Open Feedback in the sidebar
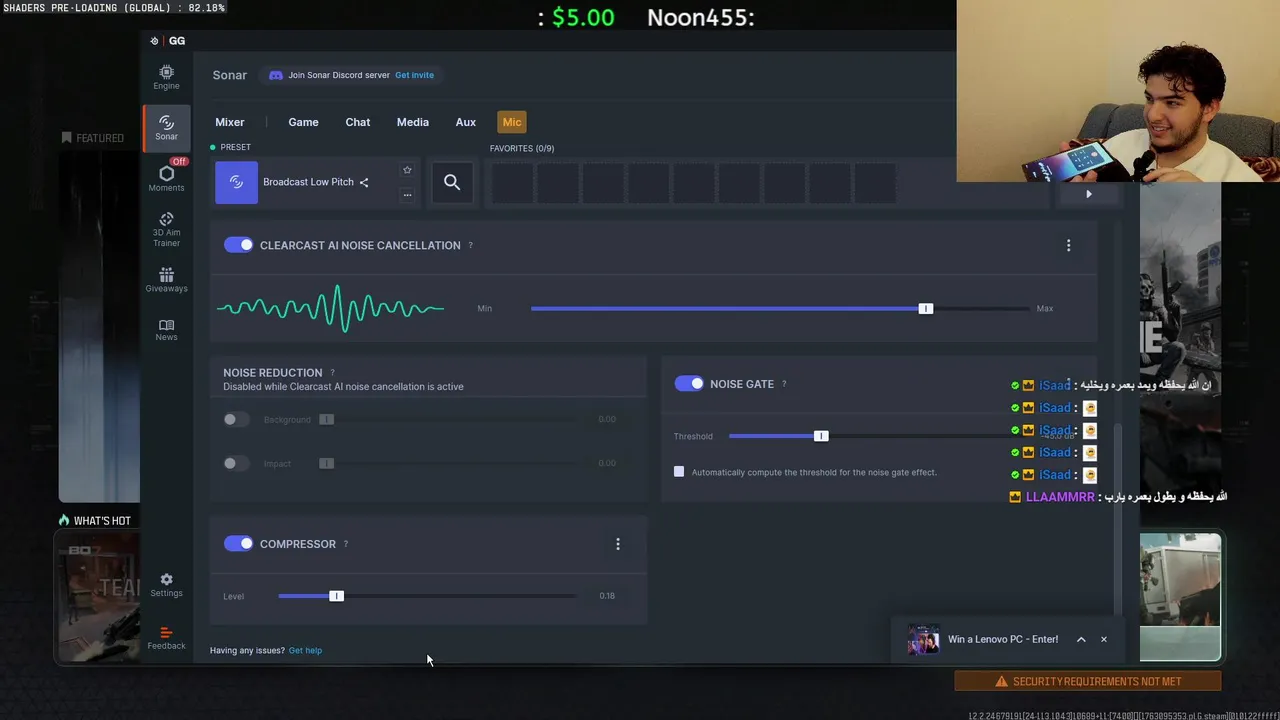Image resolution: width=1280 pixels, height=720 pixels. pyautogui.click(x=166, y=638)
